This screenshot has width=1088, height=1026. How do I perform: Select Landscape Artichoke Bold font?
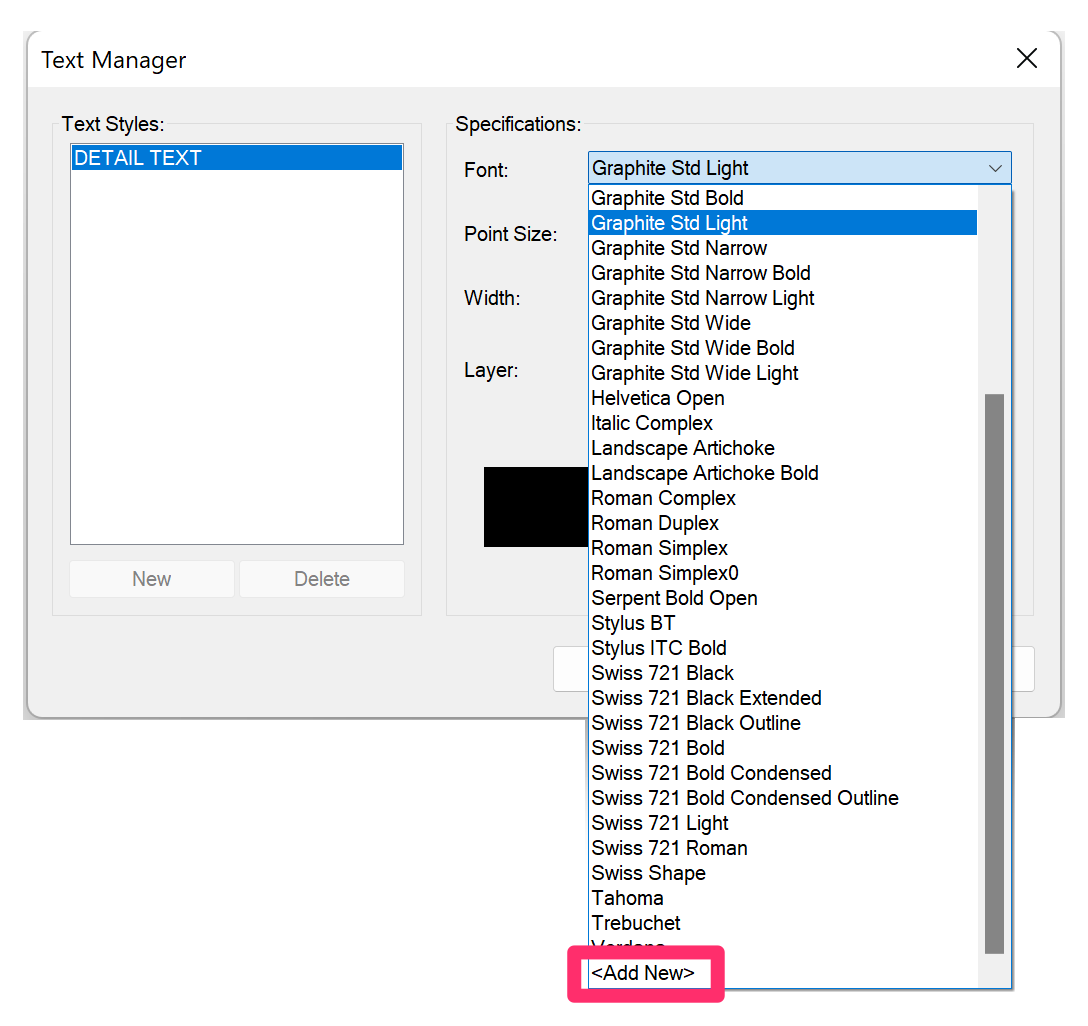tap(704, 473)
